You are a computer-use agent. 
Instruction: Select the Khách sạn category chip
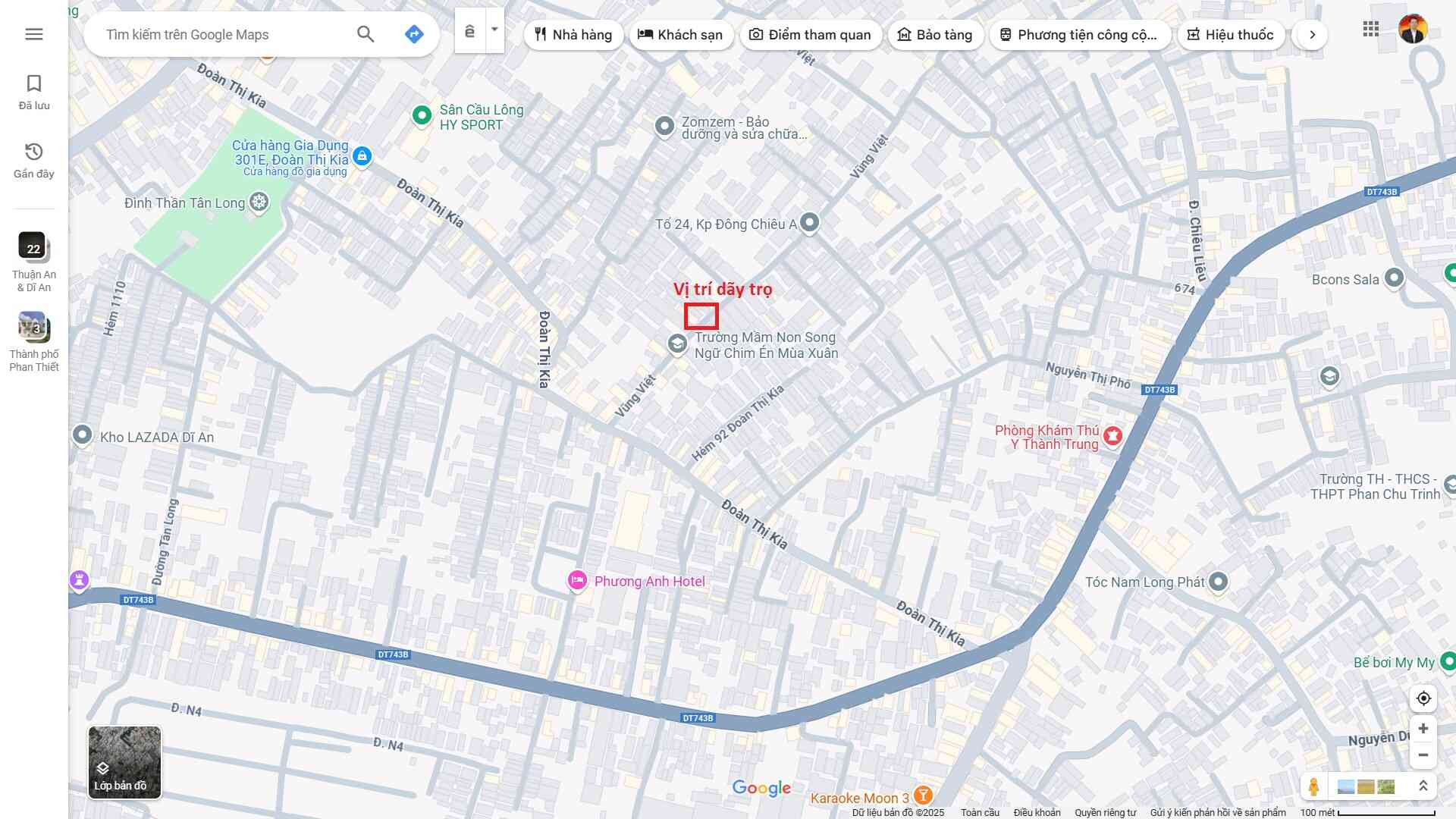pos(680,35)
